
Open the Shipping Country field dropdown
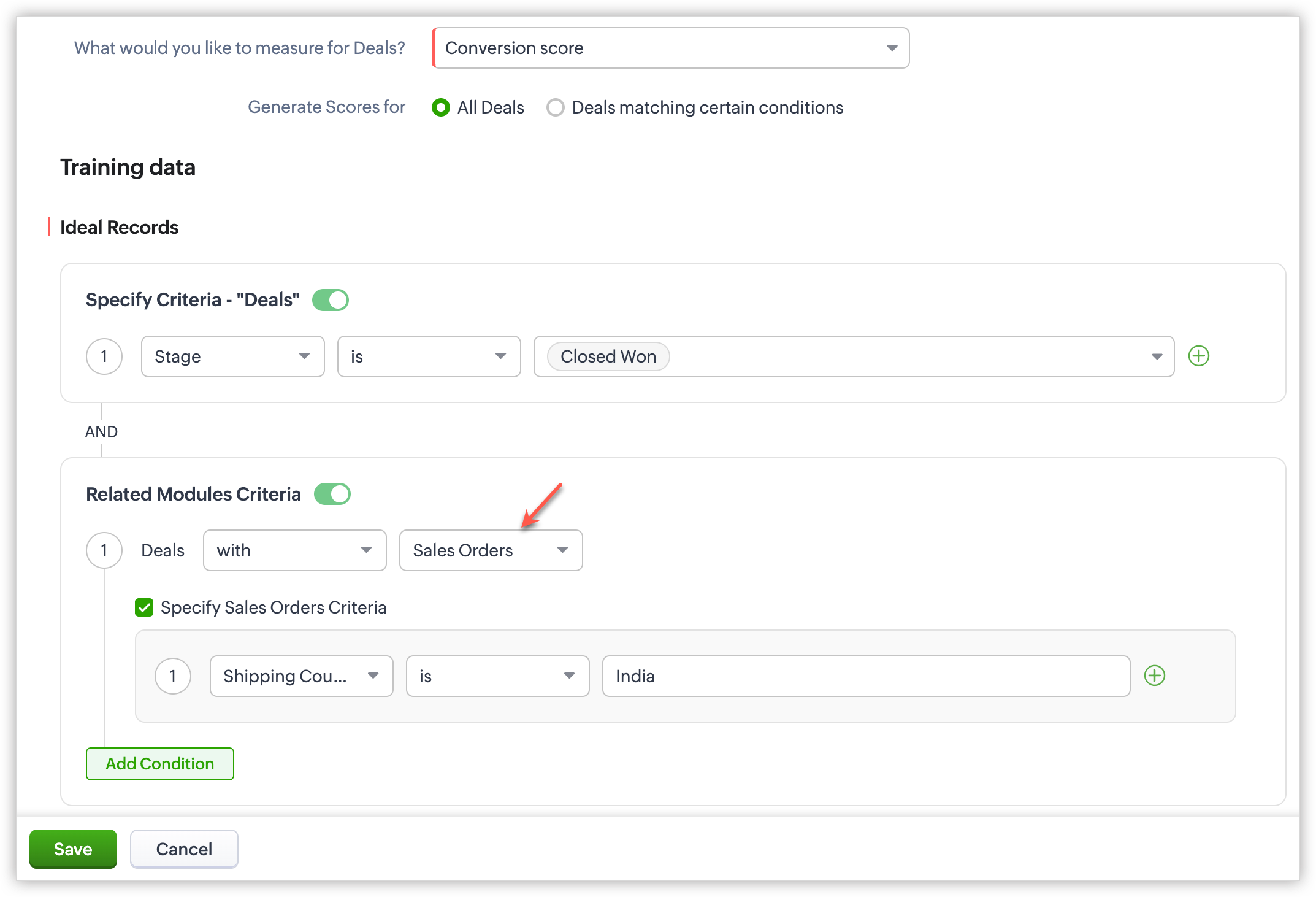click(301, 676)
